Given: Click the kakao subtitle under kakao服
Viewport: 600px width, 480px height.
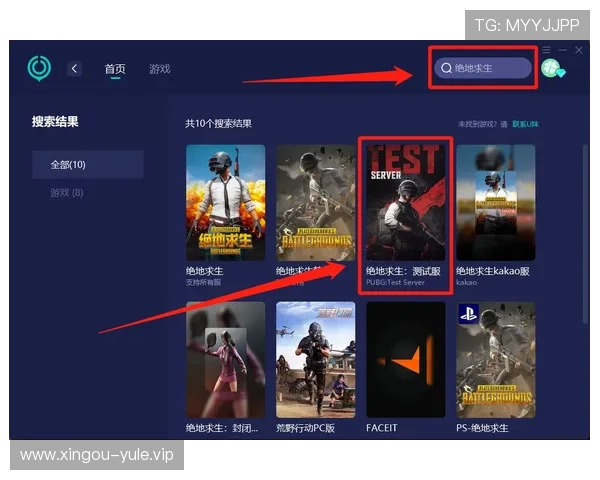Looking at the screenshot, I should (x=466, y=282).
